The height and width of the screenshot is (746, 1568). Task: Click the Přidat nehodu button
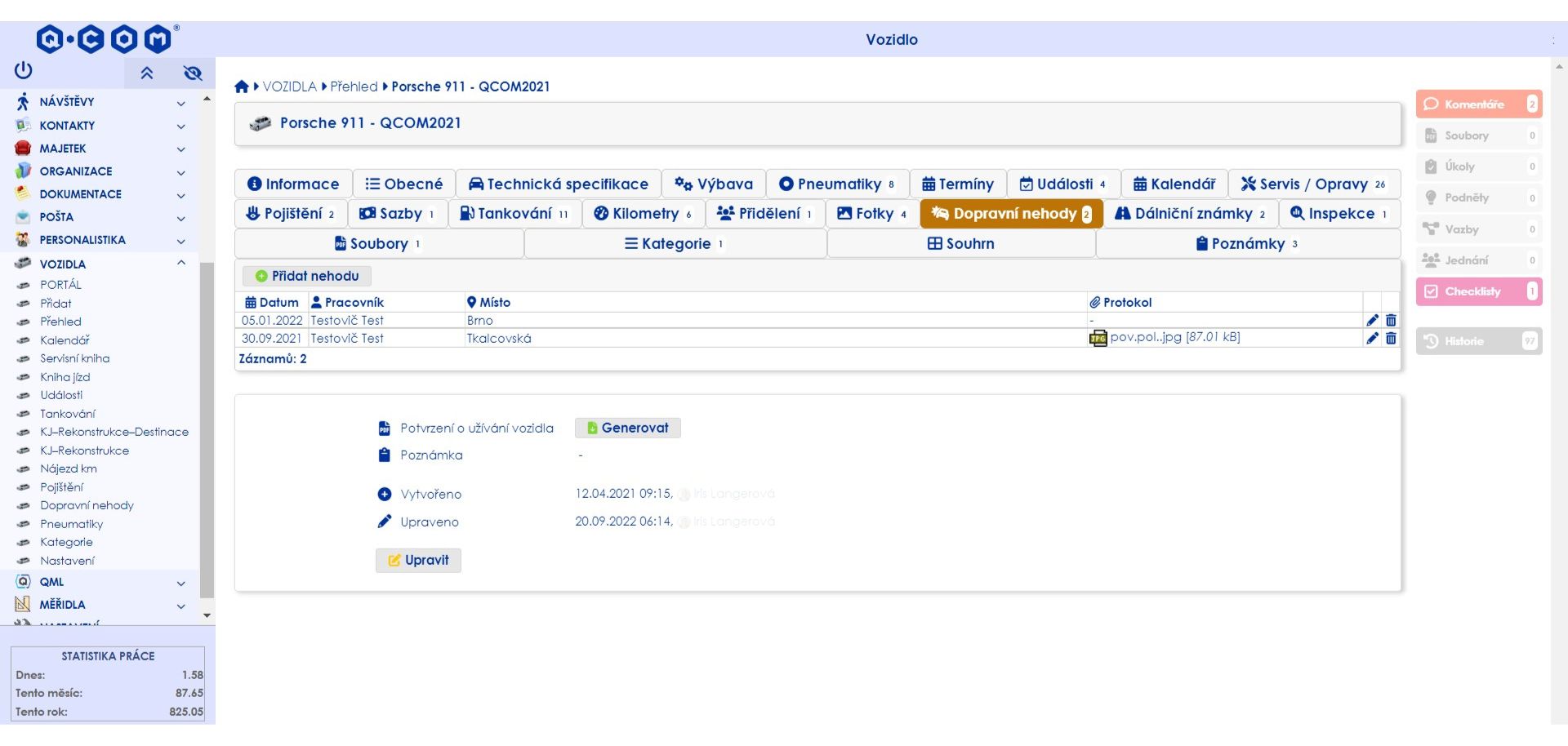[307, 276]
